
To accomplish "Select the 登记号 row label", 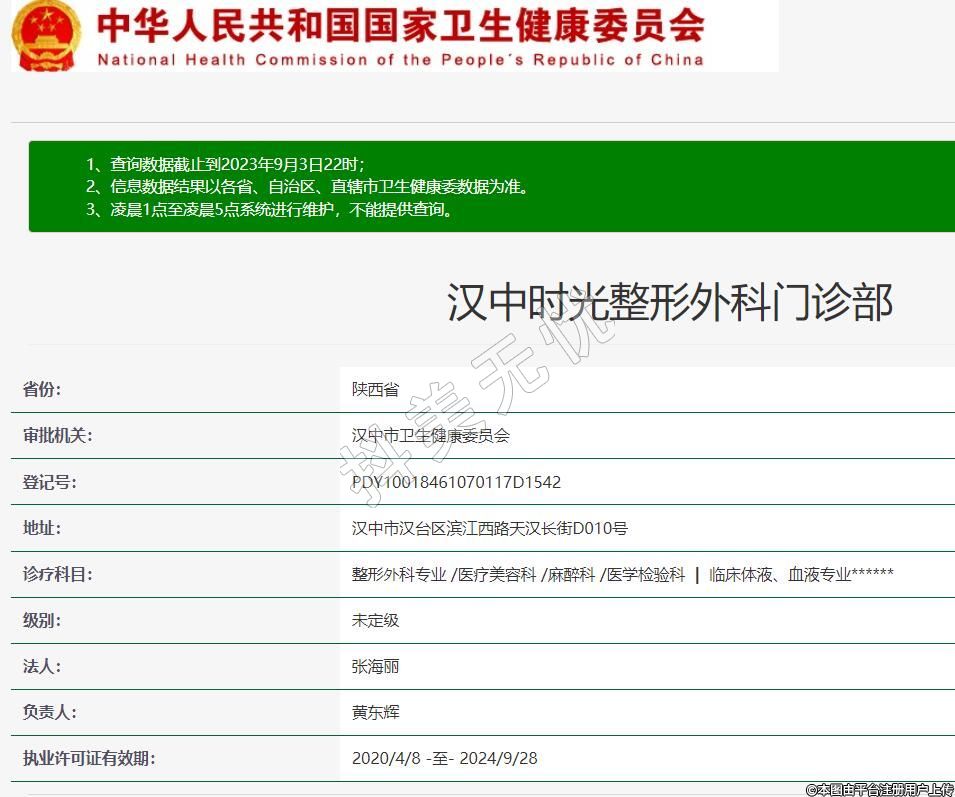I will coord(49,482).
